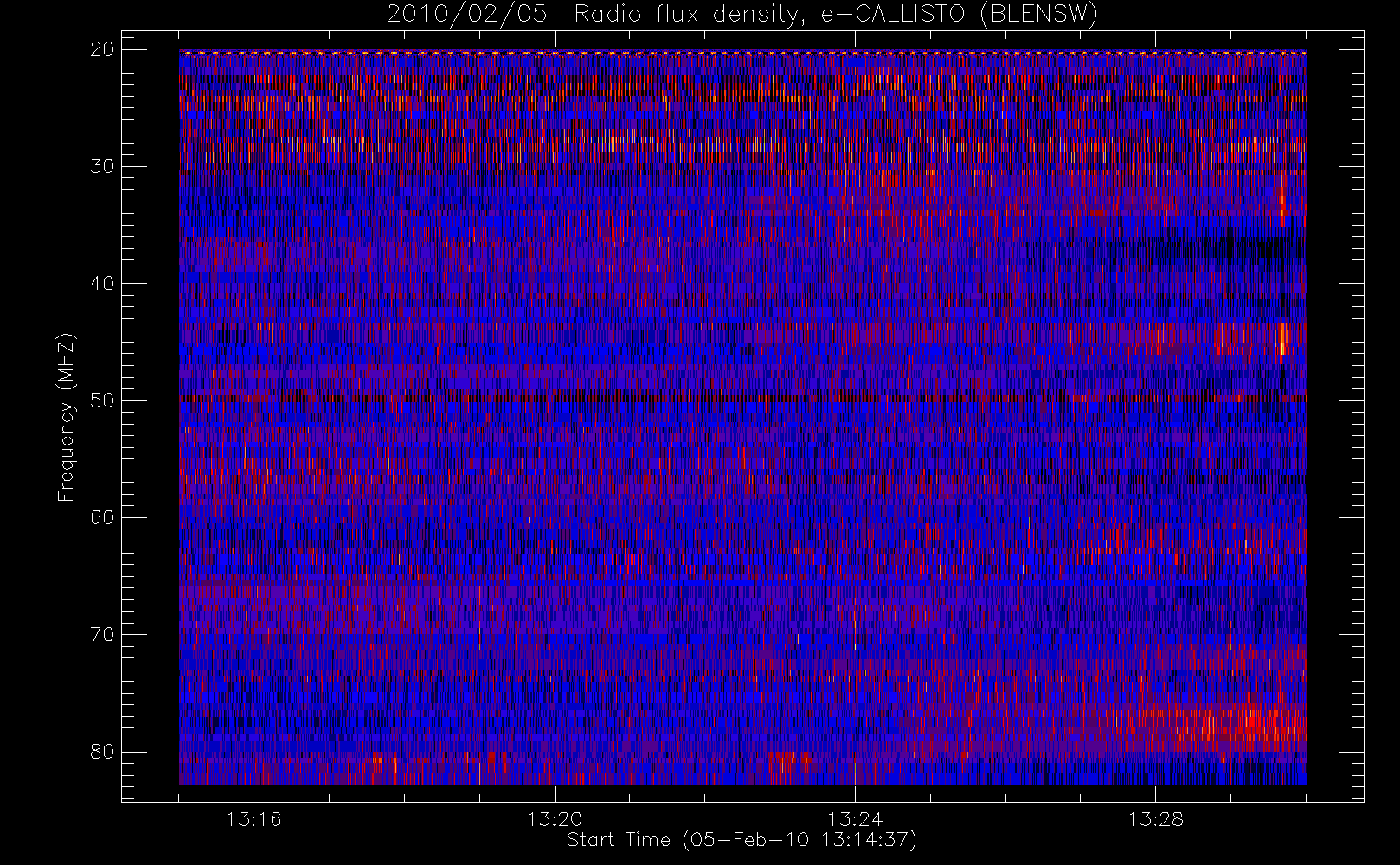Viewport: 1400px width, 865px height.
Task: Click frequency tick label 80
Action: click(x=102, y=752)
